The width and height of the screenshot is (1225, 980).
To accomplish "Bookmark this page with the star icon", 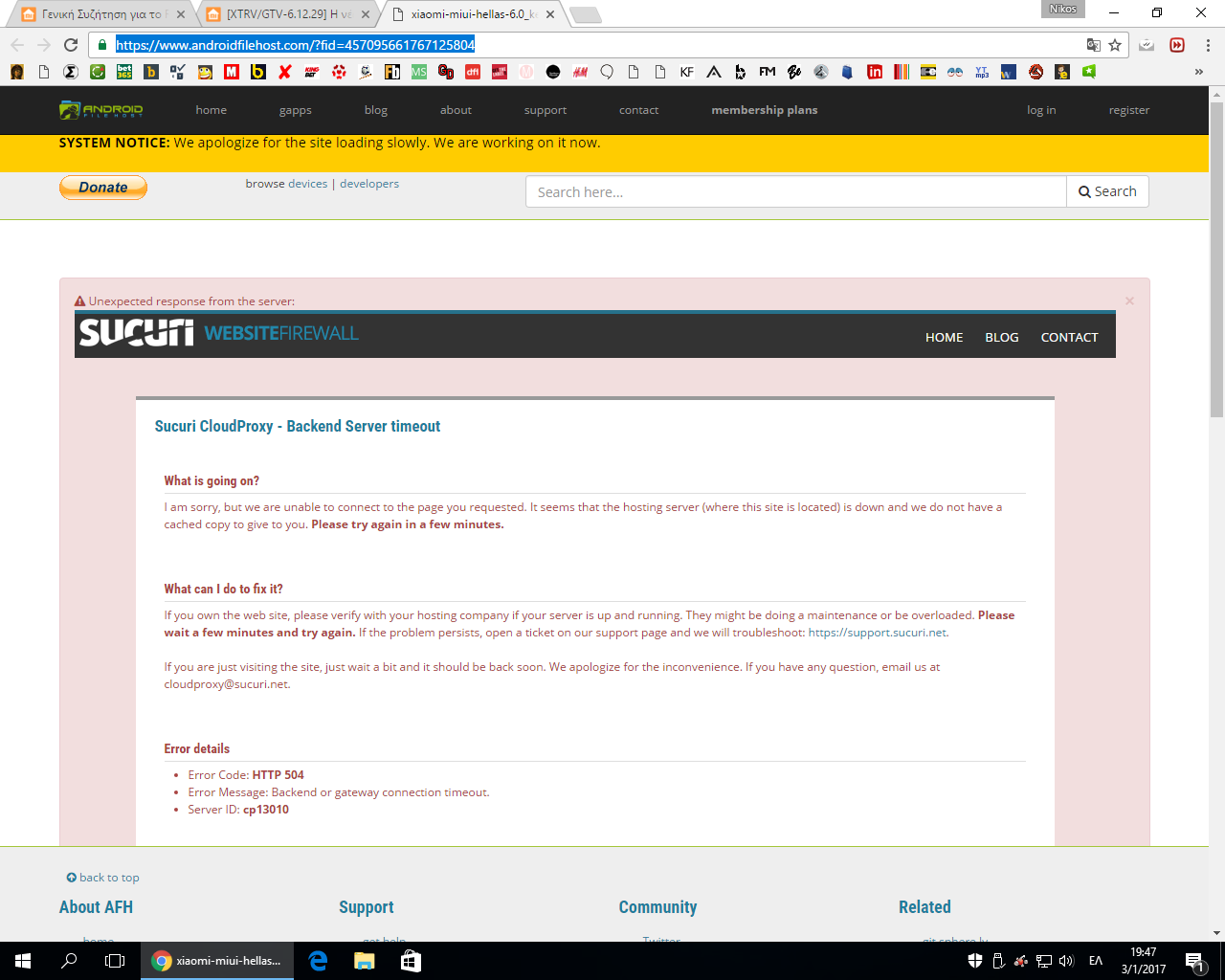I will coord(1115,45).
